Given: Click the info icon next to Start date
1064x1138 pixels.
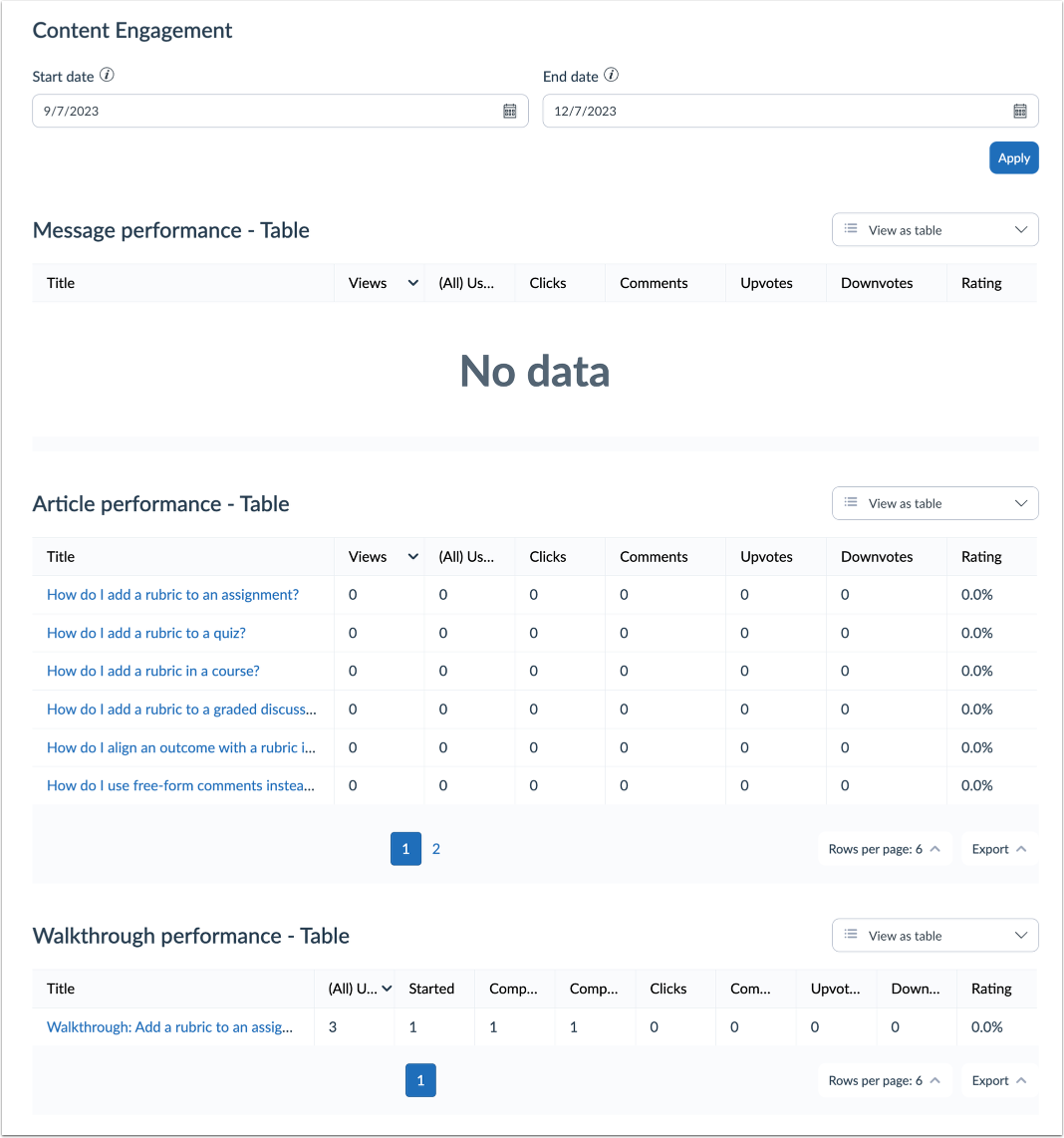Looking at the screenshot, I should tap(107, 75).
